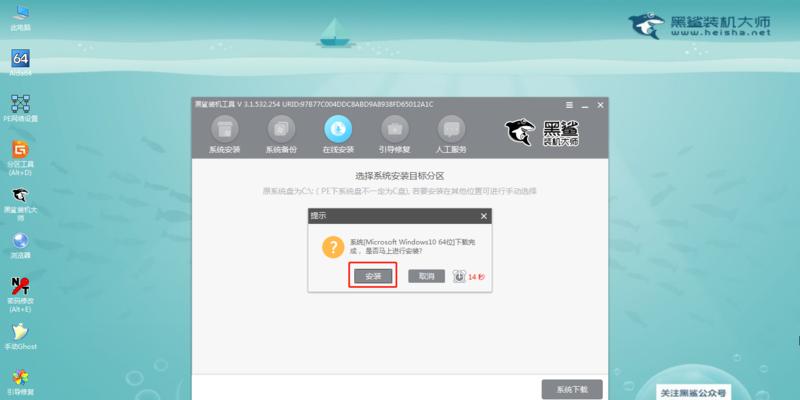The width and height of the screenshot is (800, 400).
Task: Open the 此电脑 desktop icon
Action: point(20,17)
